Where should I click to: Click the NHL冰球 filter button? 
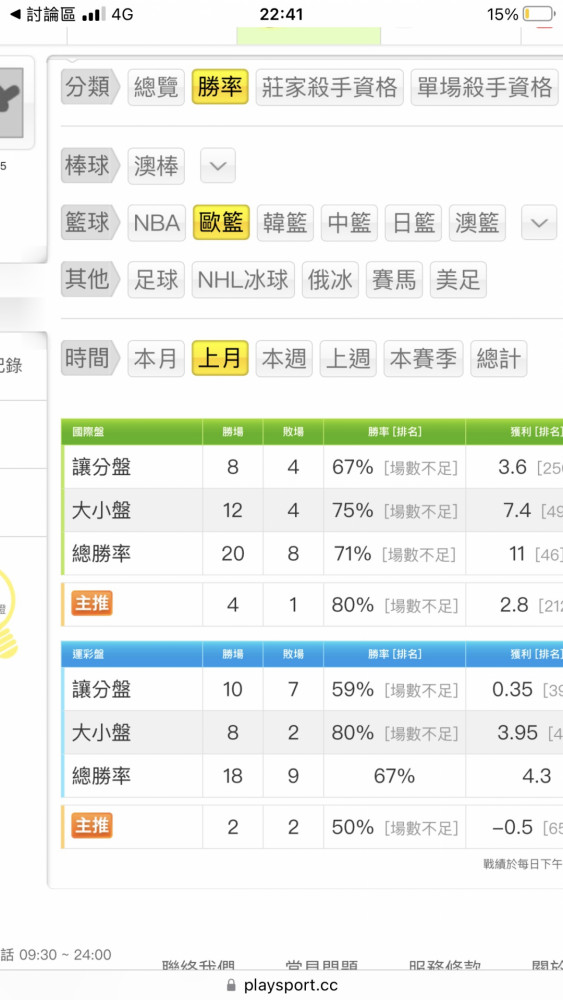click(244, 279)
